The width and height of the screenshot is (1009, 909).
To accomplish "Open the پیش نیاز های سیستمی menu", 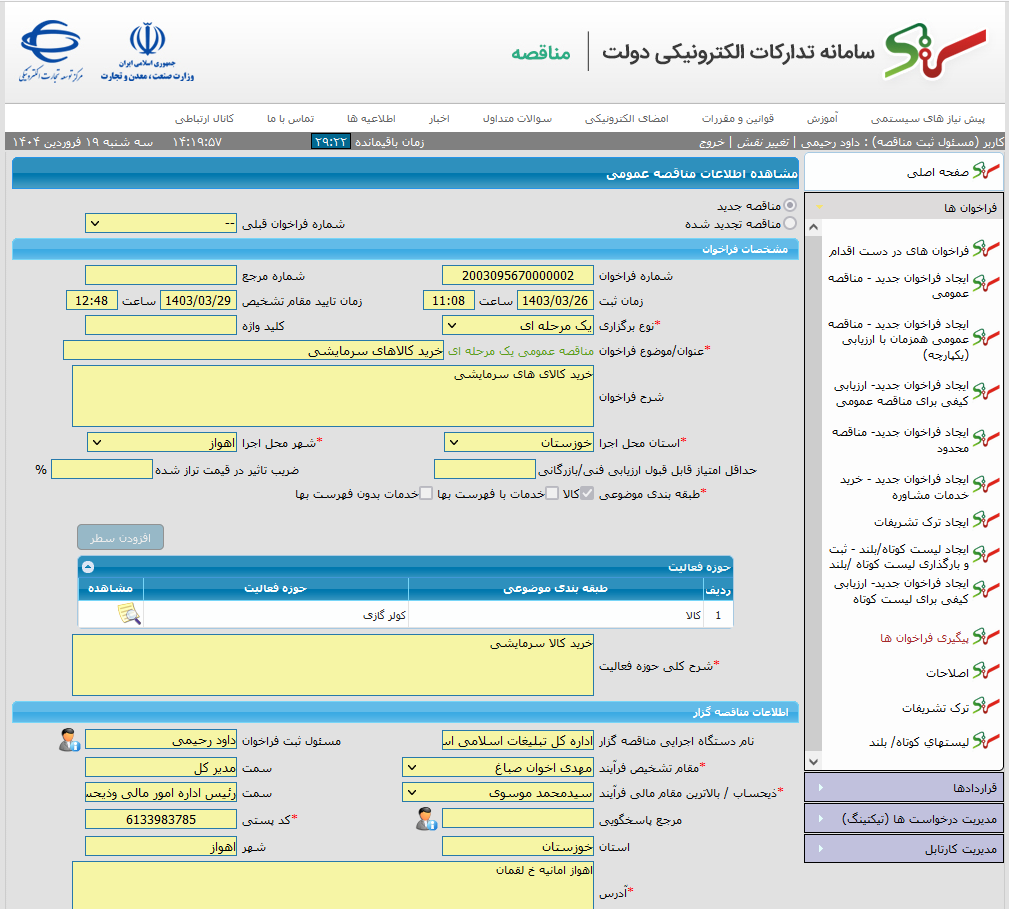I will click(x=927, y=119).
